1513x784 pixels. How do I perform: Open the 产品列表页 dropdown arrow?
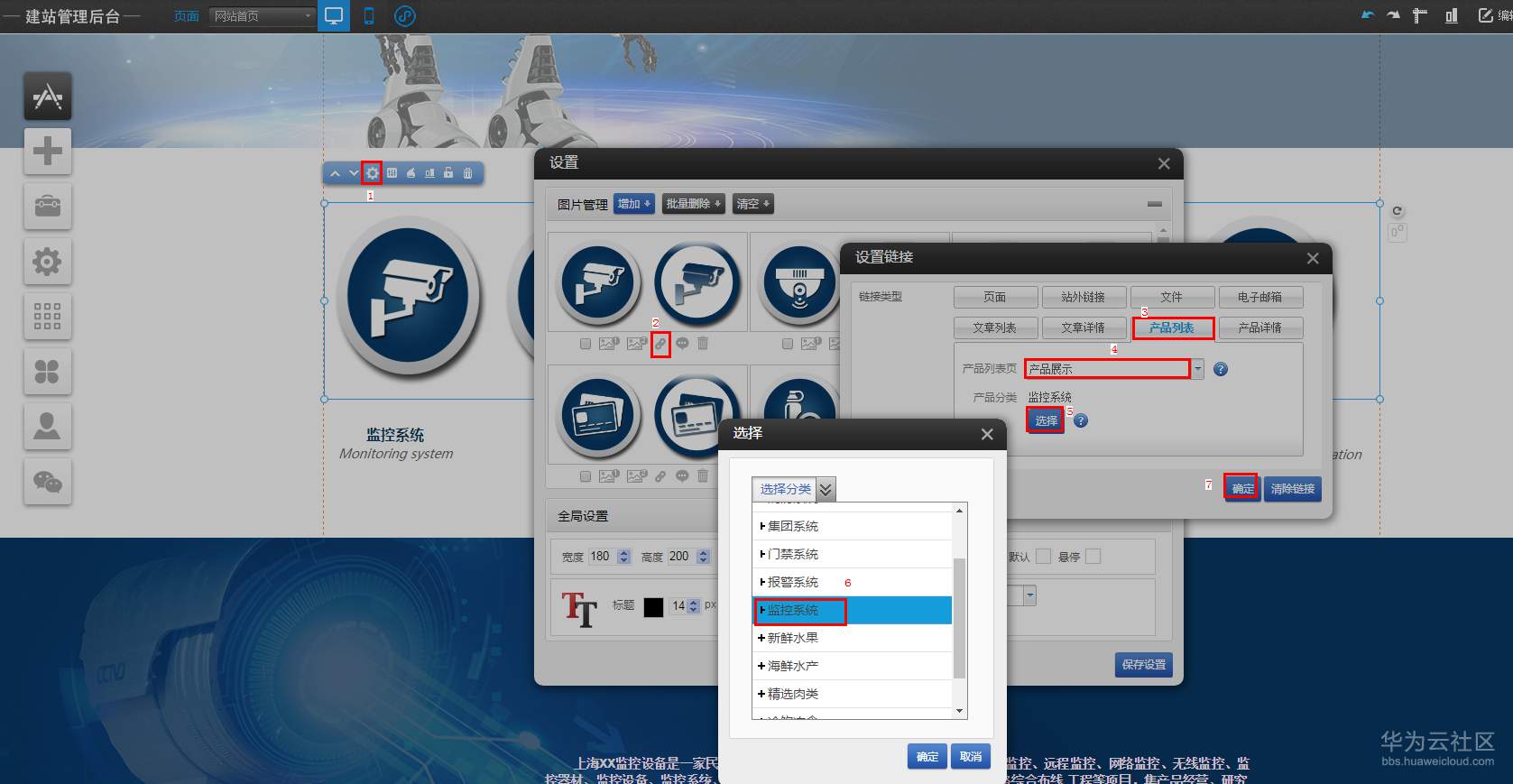[x=1197, y=369]
